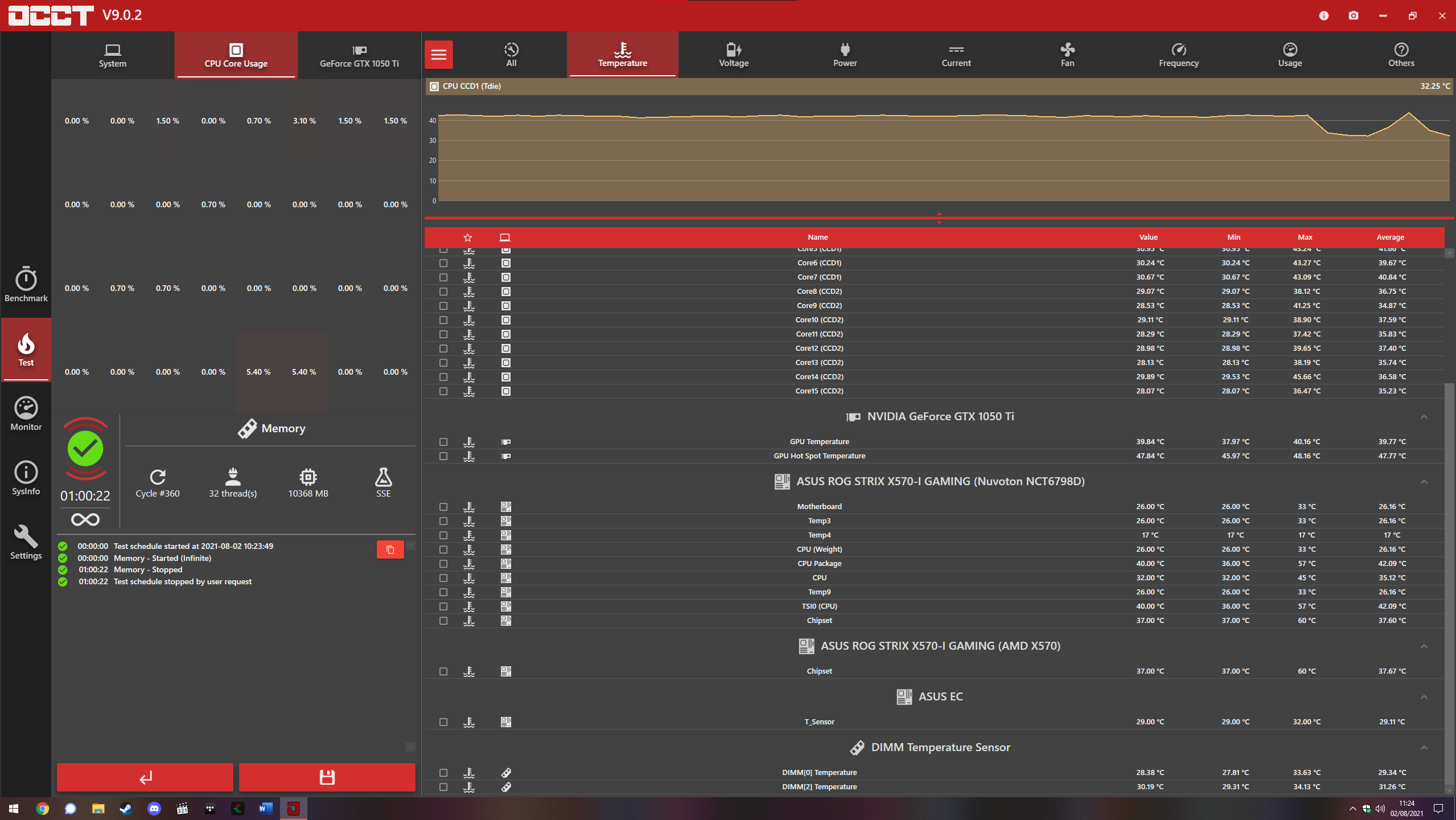
Task: Click the SSE flask icon
Action: point(383,477)
